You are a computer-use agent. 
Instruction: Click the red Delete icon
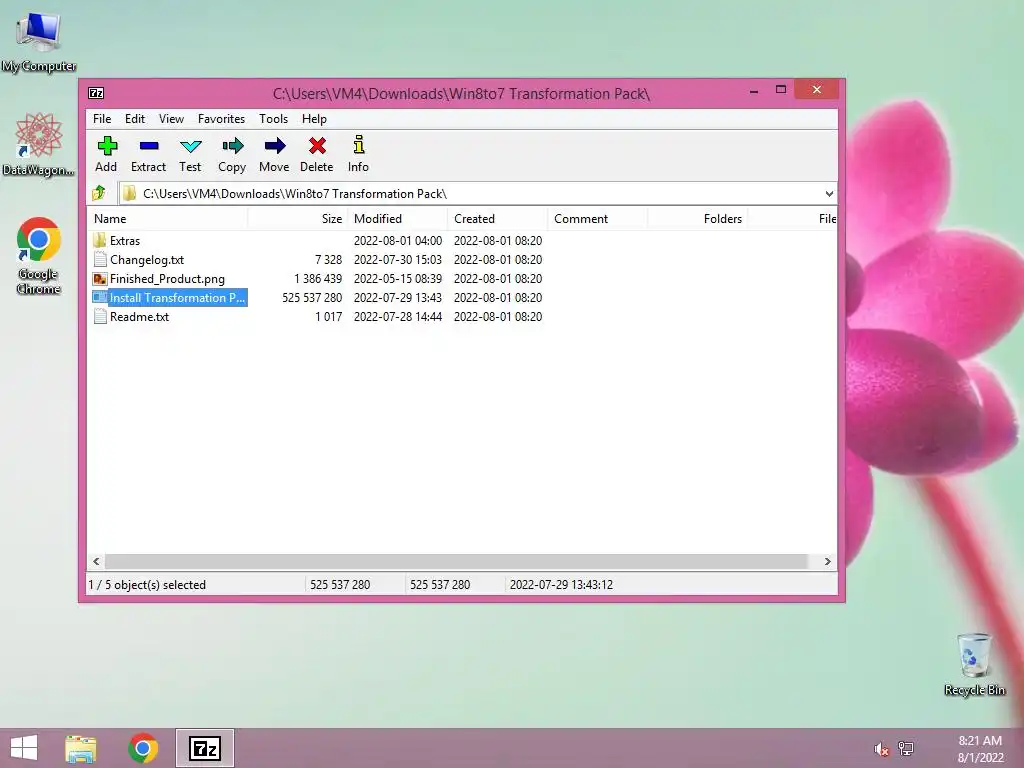tap(317, 146)
